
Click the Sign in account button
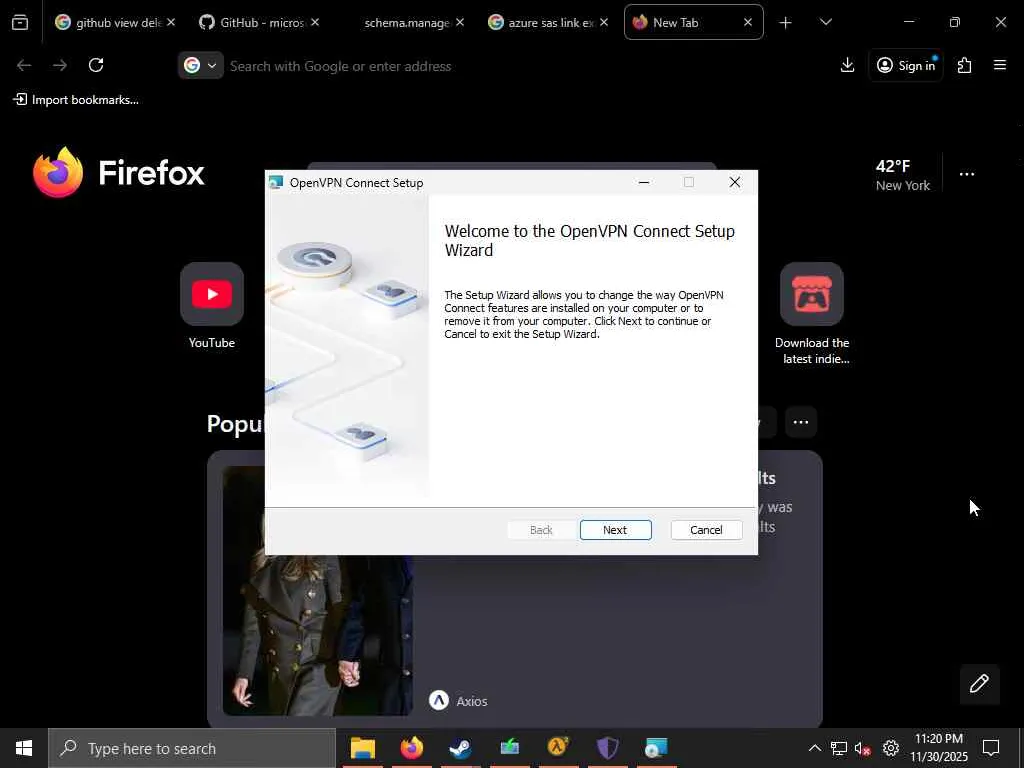click(x=906, y=65)
